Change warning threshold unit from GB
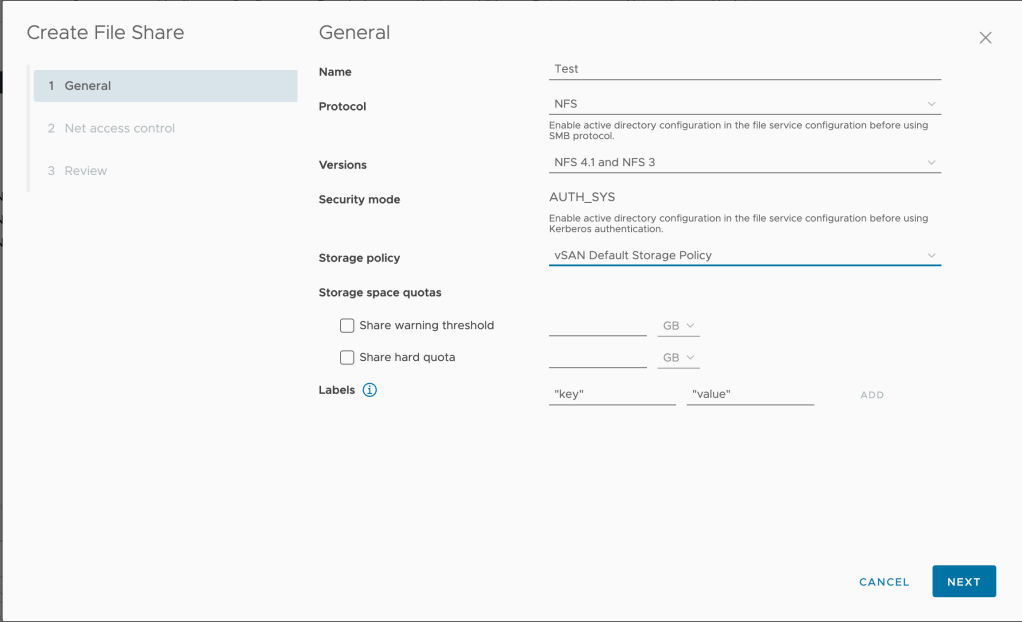This screenshot has height=622, width=1022. [x=678, y=326]
